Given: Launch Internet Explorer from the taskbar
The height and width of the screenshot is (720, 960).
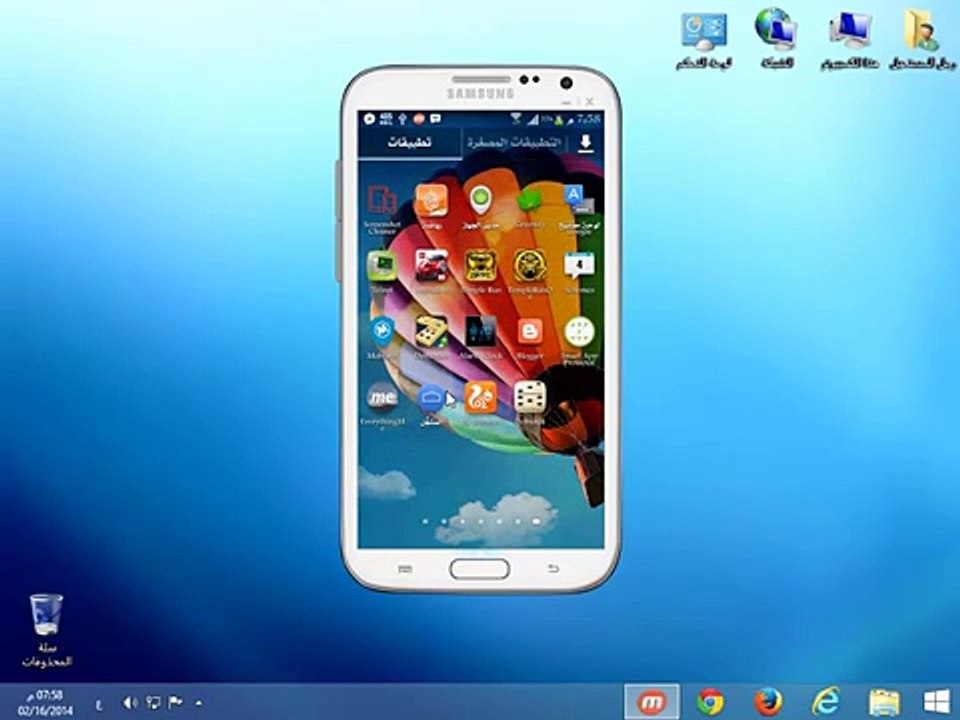Looking at the screenshot, I should 825,702.
